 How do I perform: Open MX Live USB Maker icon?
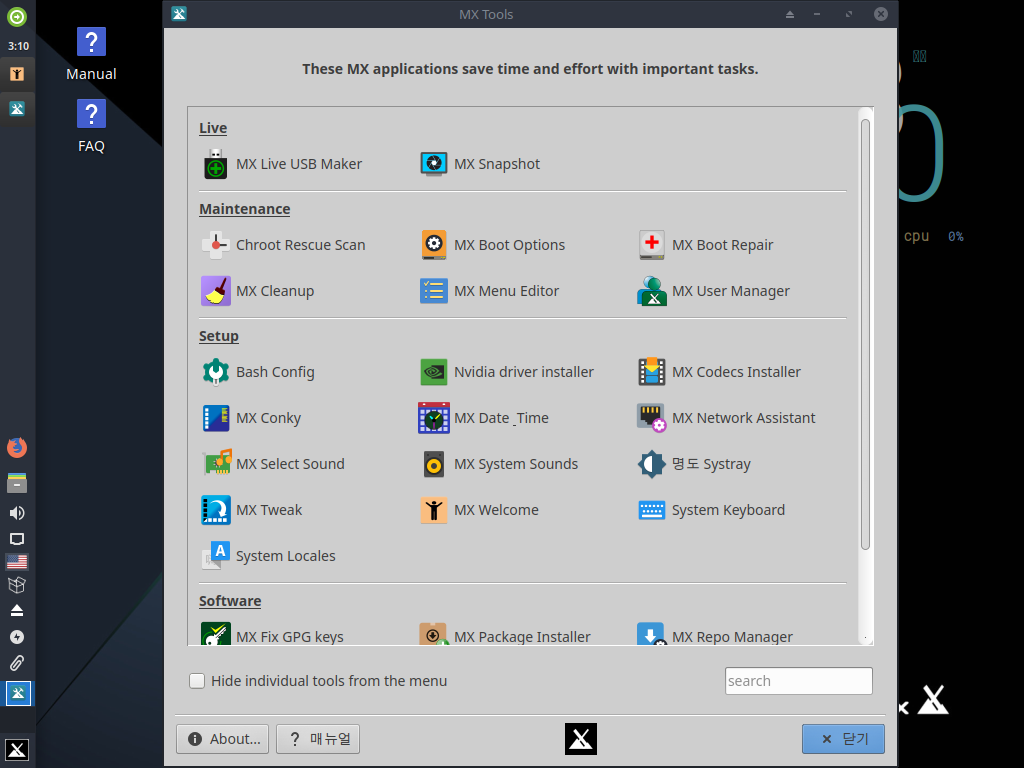point(216,164)
